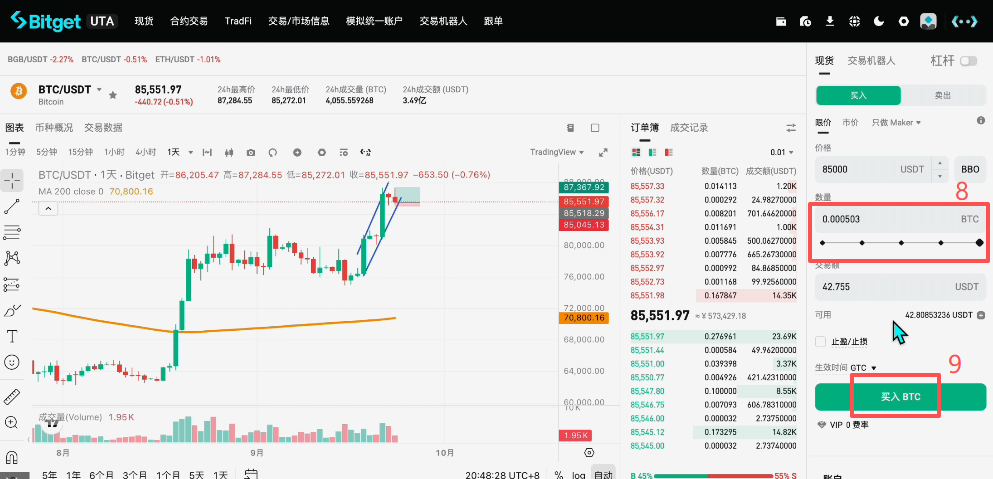993x479 pixels.
Task: Open the app download icon
Action: pos(830,21)
